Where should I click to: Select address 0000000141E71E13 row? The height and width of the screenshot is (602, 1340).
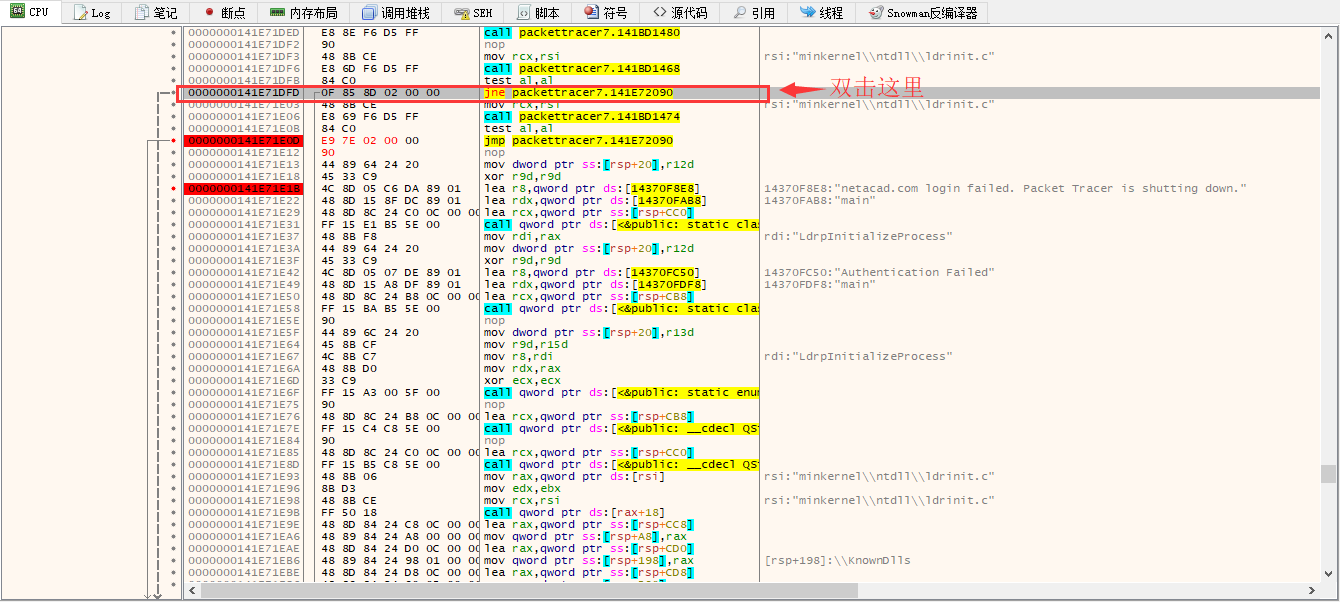[244, 164]
